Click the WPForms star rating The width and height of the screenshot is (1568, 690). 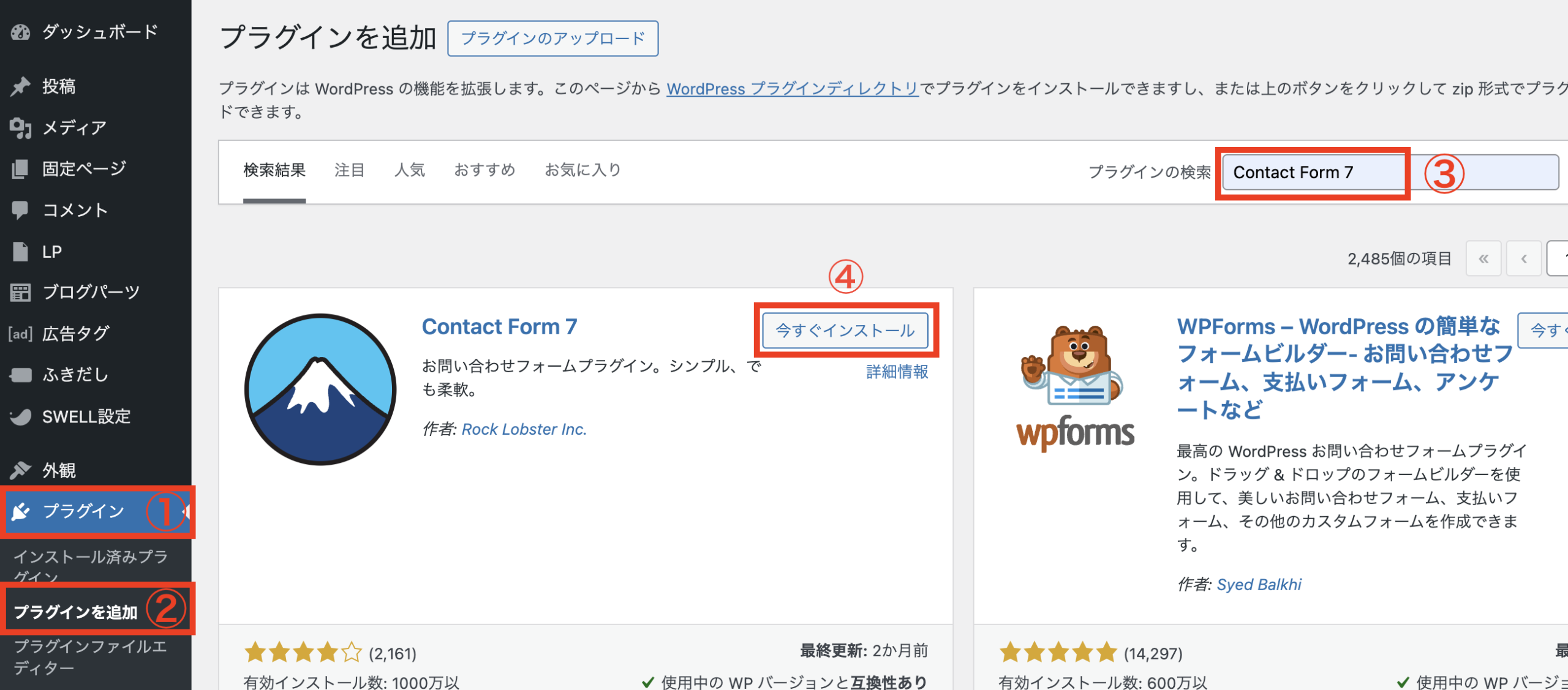pyautogui.click(x=1058, y=653)
